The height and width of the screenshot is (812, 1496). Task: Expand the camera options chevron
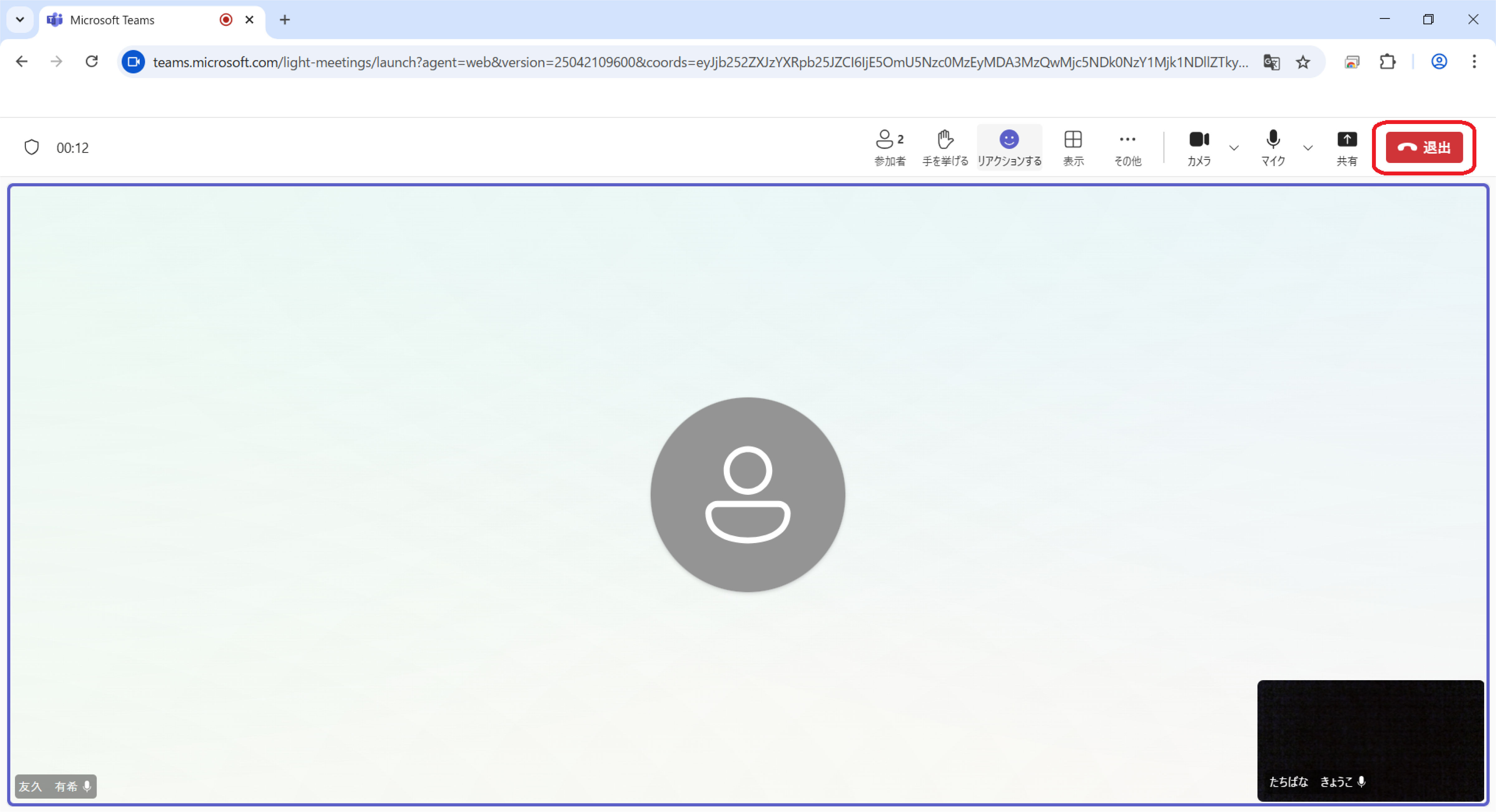[x=1234, y=147]
